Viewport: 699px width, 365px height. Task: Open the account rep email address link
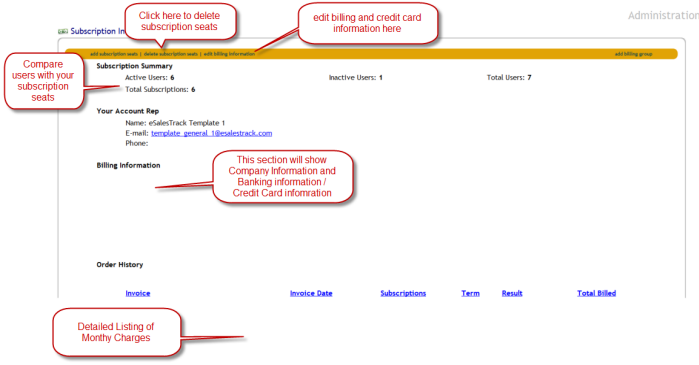(x=211, y=133)
